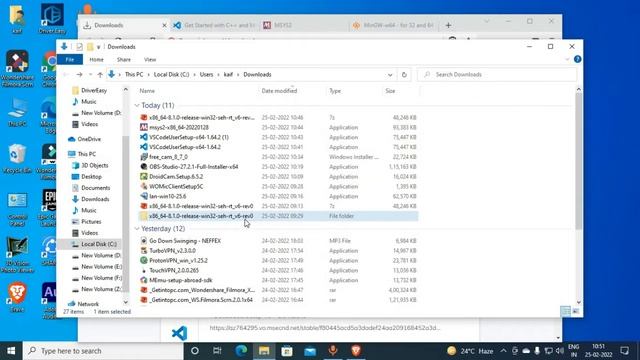Open the address bar history dropdown
Screen dimensions: 640x360
click(x=390, y=75)
